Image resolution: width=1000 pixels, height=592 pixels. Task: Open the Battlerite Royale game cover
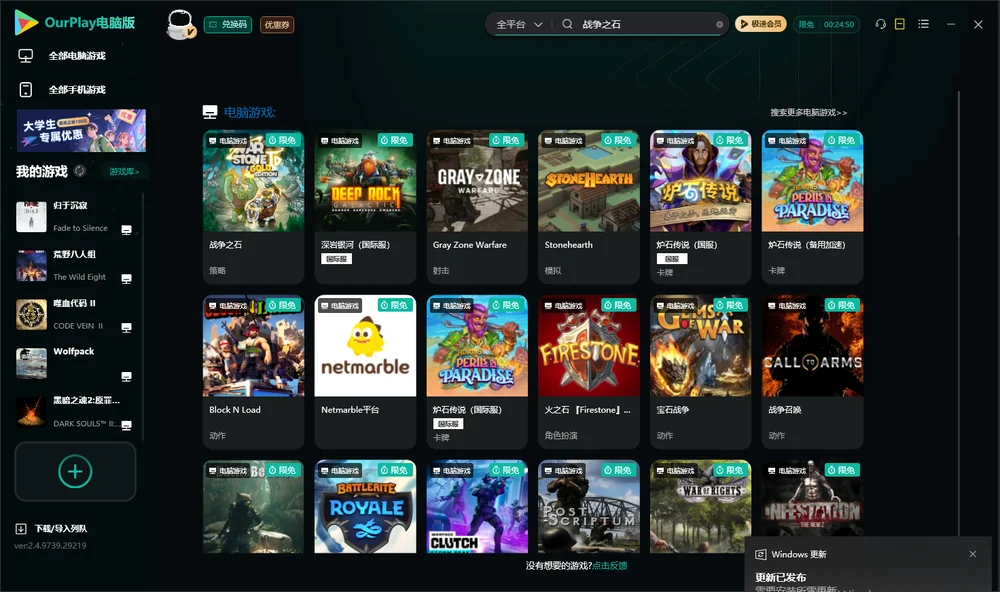(x=365, y=507)
